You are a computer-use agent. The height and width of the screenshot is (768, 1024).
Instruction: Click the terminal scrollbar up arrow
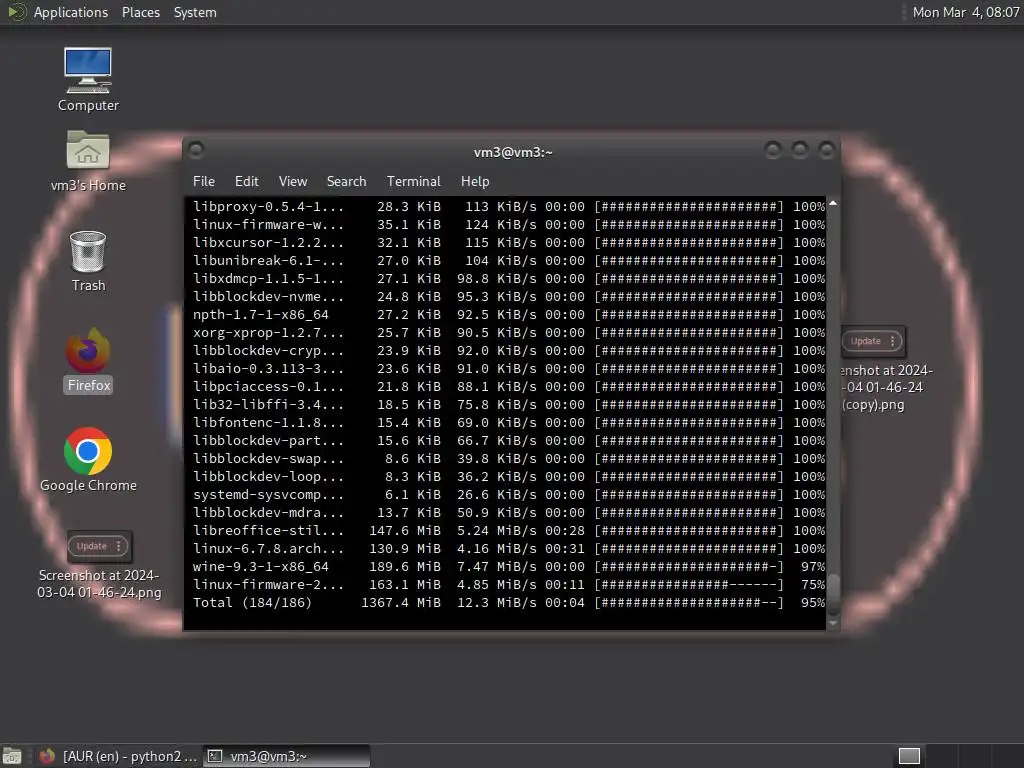point(833,204)
